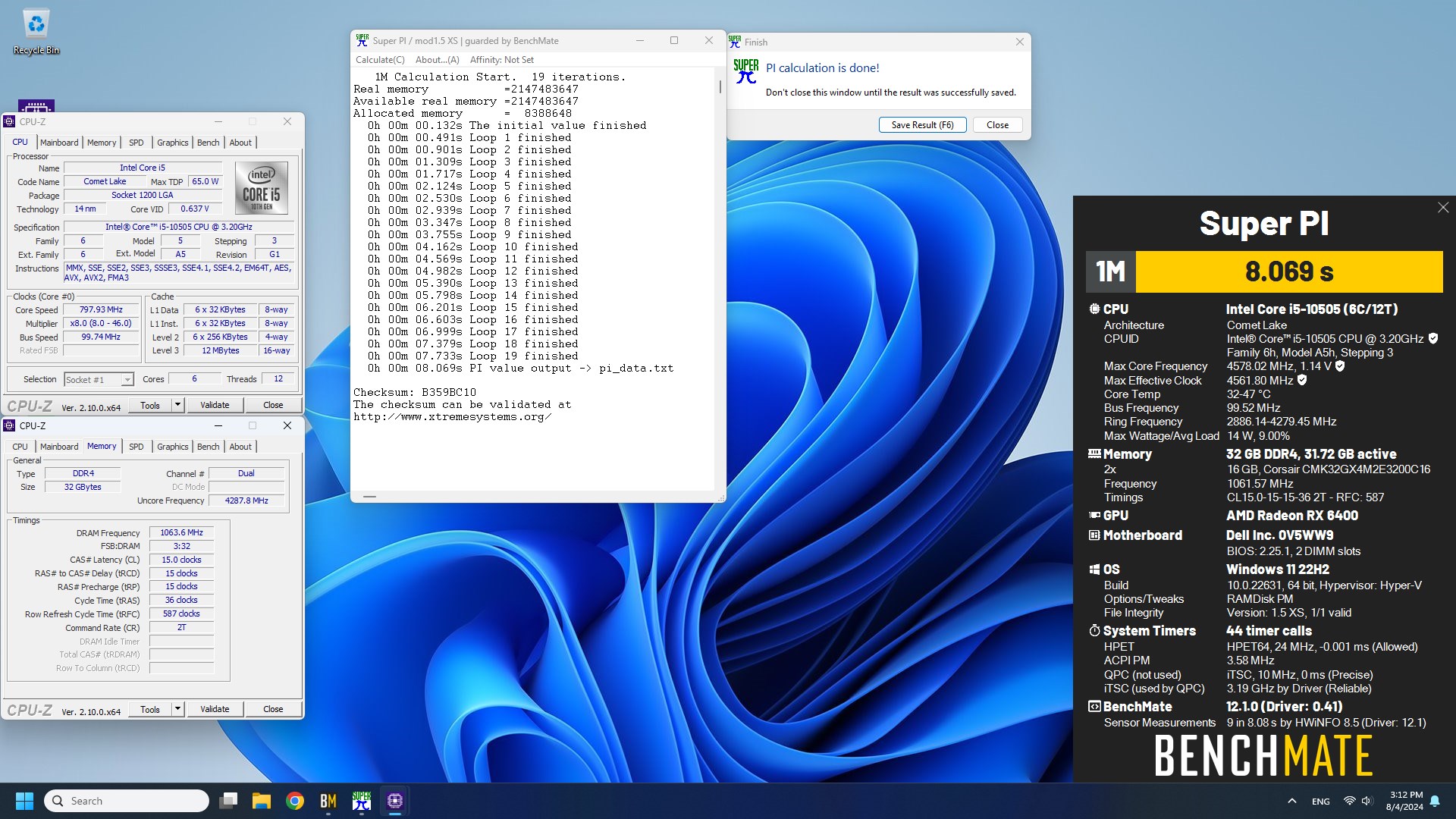Open SPD tab in top CPU-Z window
Screen dimensions: 1456x819
pos(136,143)
